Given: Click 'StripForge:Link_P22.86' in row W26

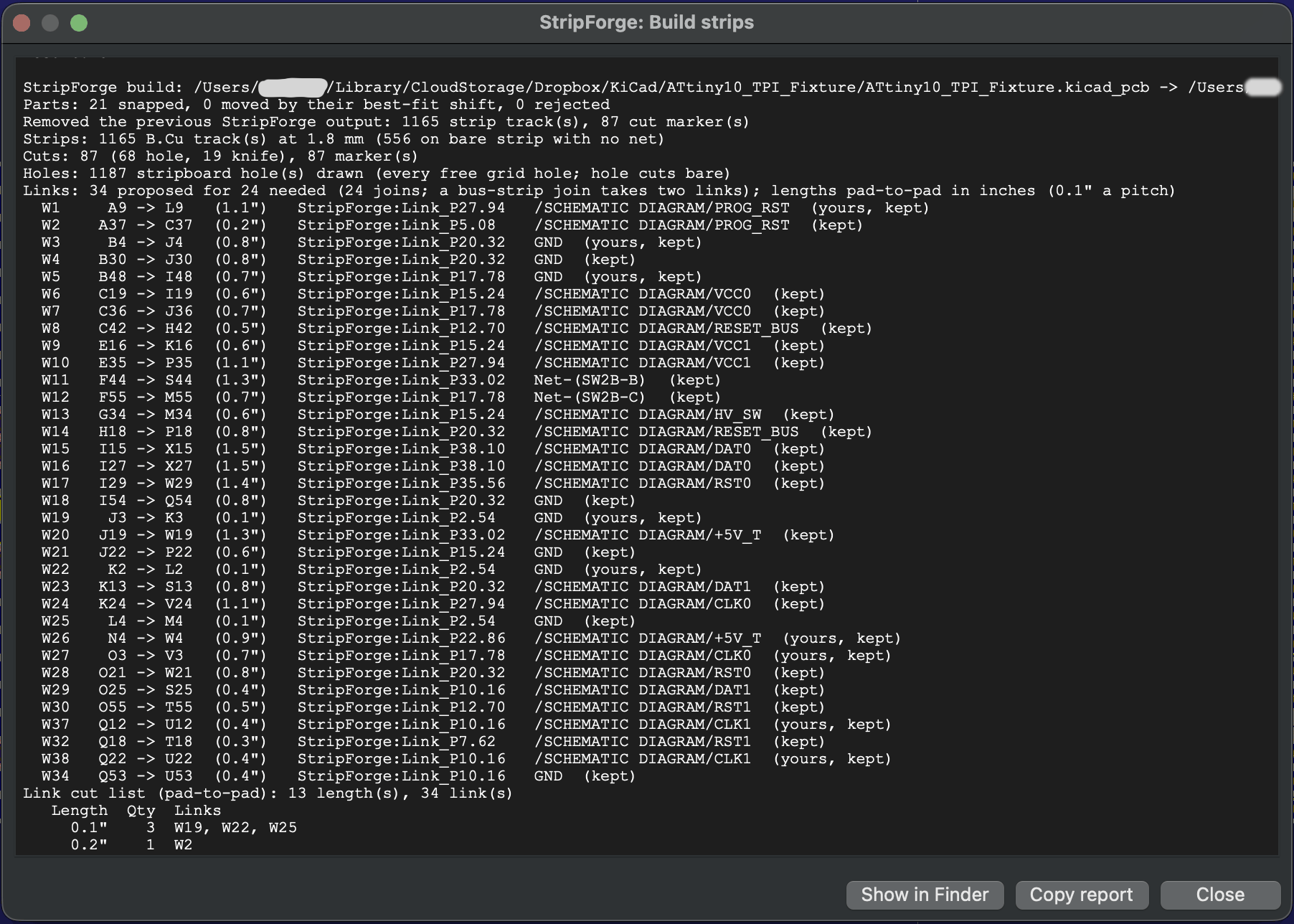Looking at the screenshot, I should click(x=401, y=638).
